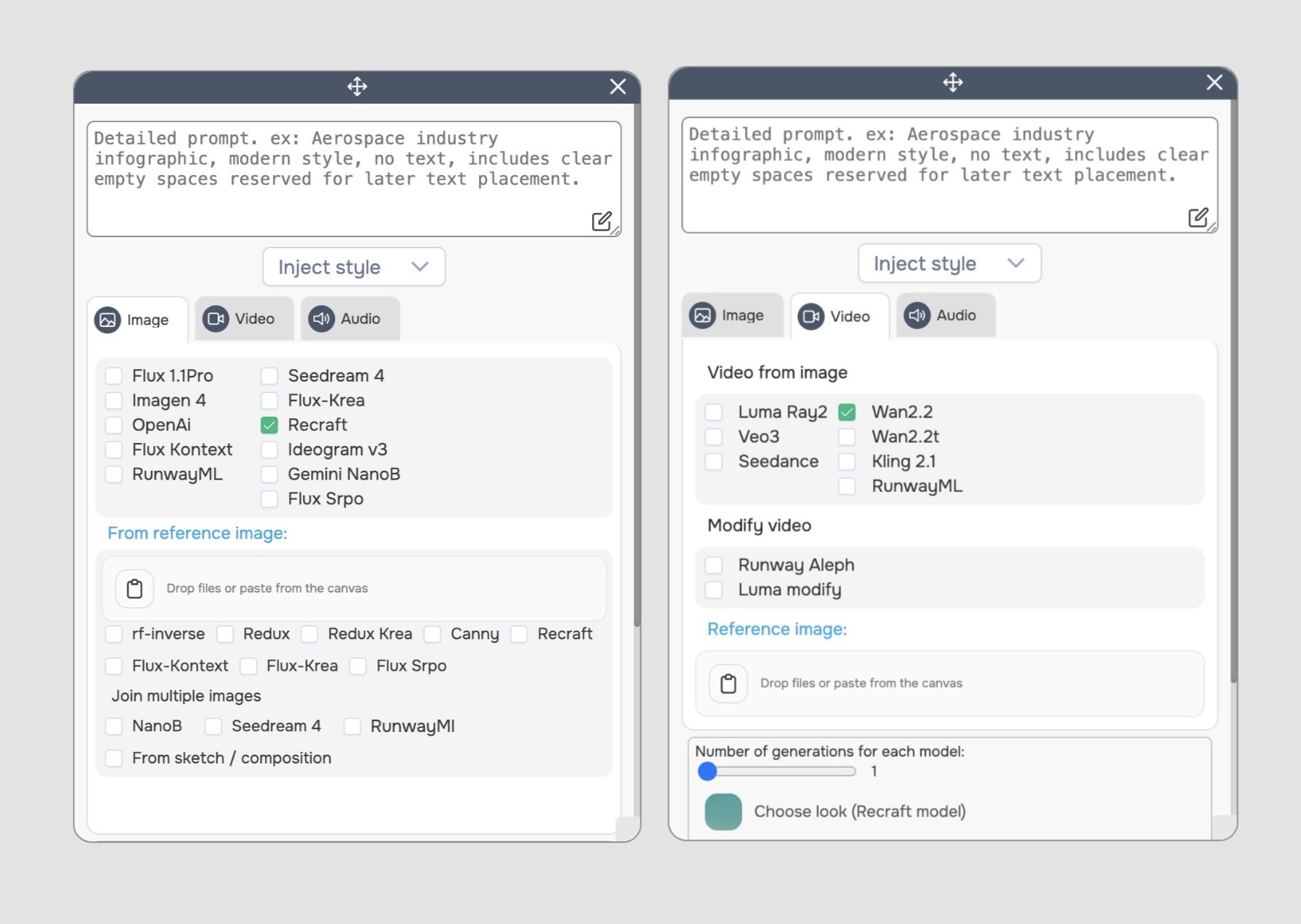Click the move handle on the left panel

(357, 87)
